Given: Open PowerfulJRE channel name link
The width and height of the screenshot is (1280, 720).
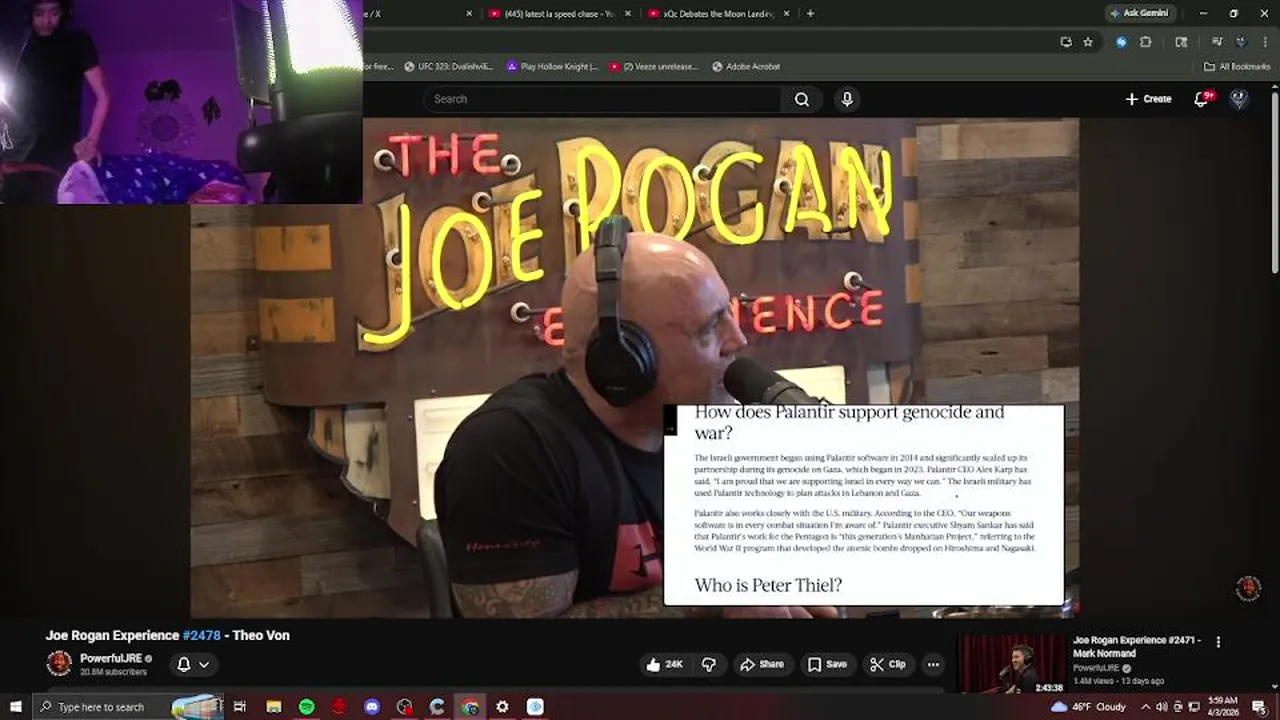Looking at the screenshot, I should [111, 659].
